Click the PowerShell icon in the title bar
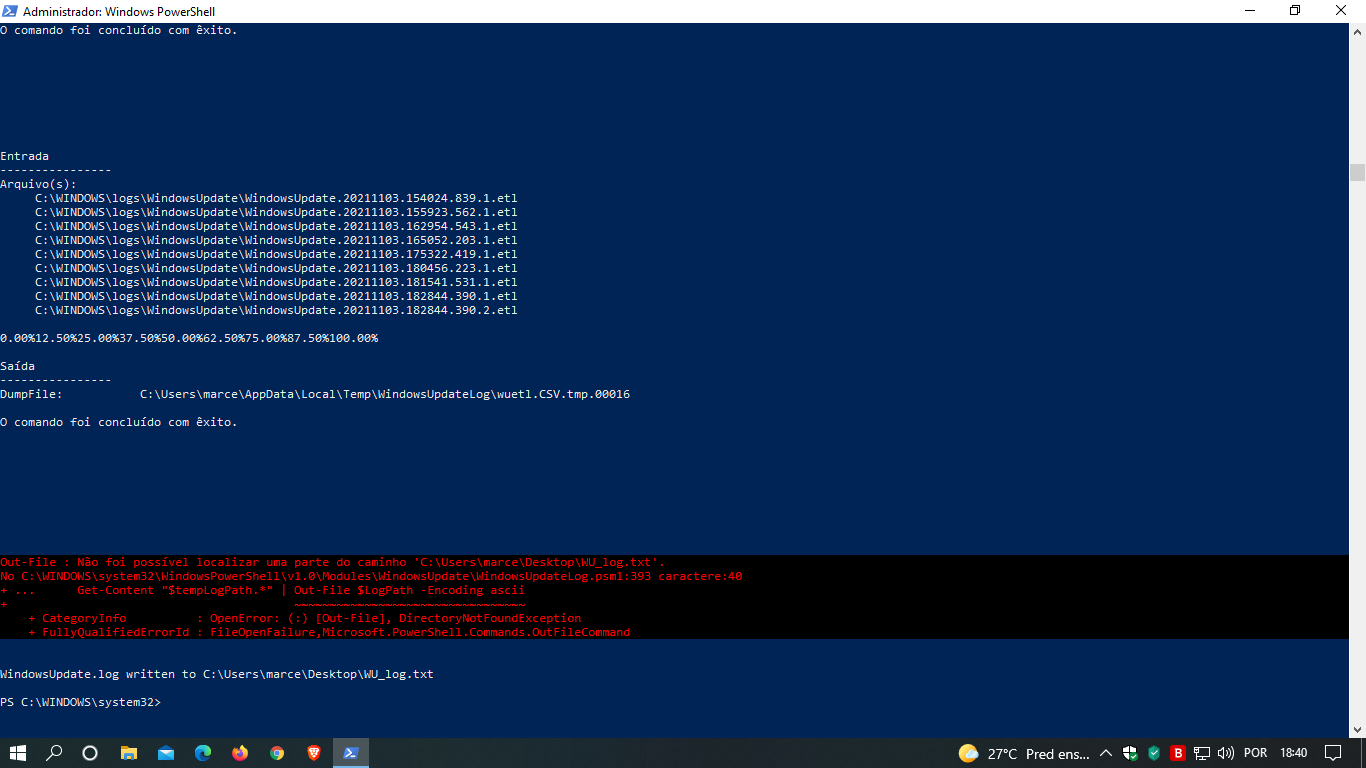This screenshot has height=768, width=1366. coord(10,11)
